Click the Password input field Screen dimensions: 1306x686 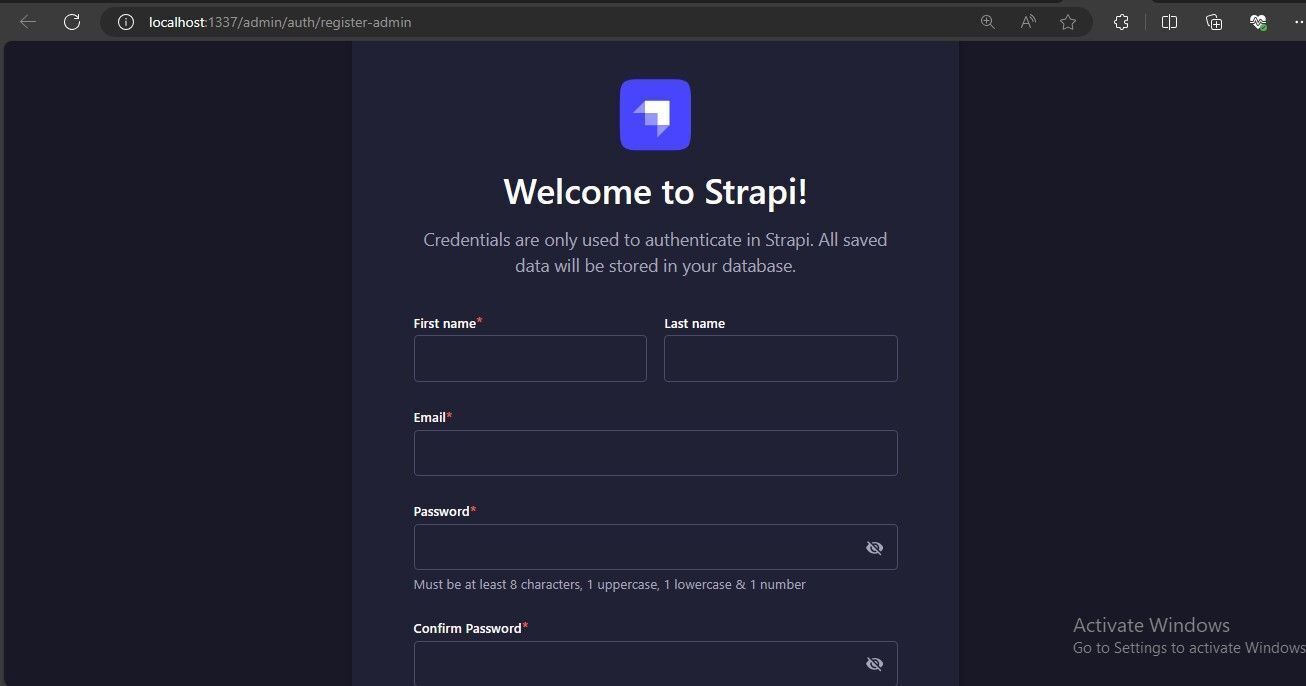[640, 547]
